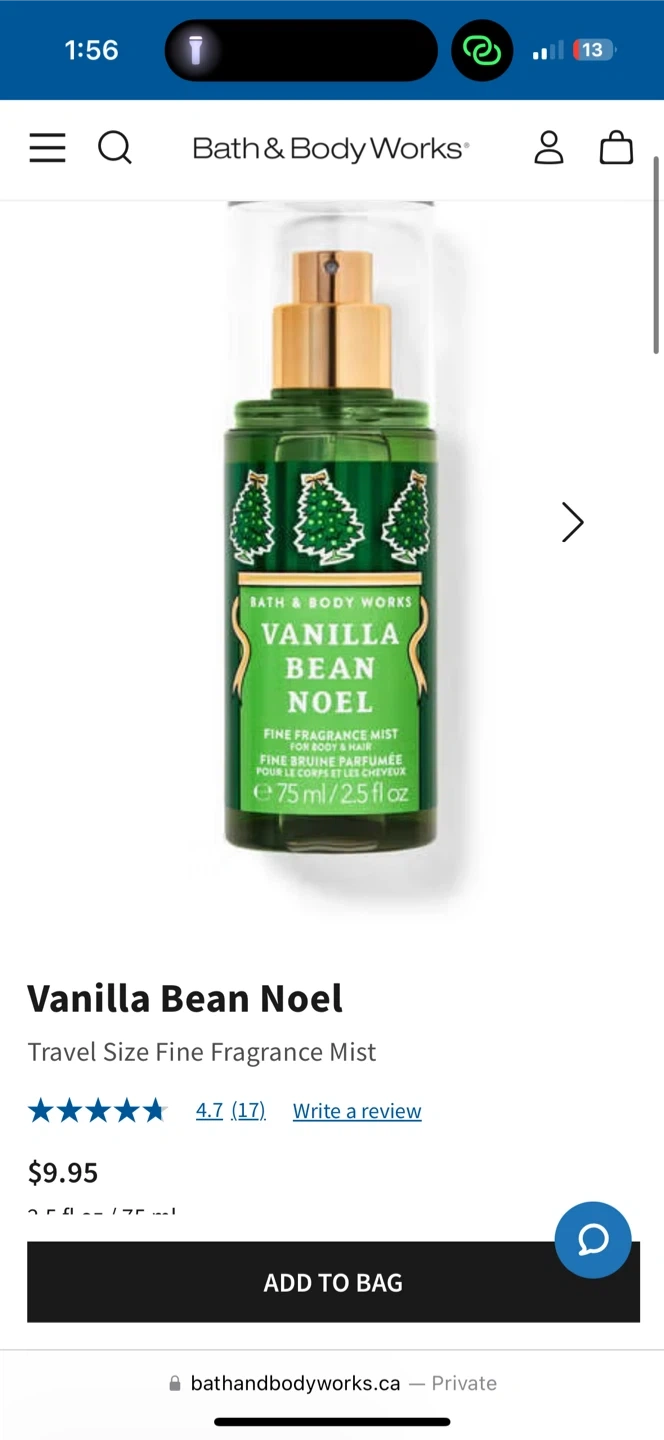View the 4.7 rating details
Viewport: 664px width, 1440px height.
pyautogui.click(x=209, y=1111)
